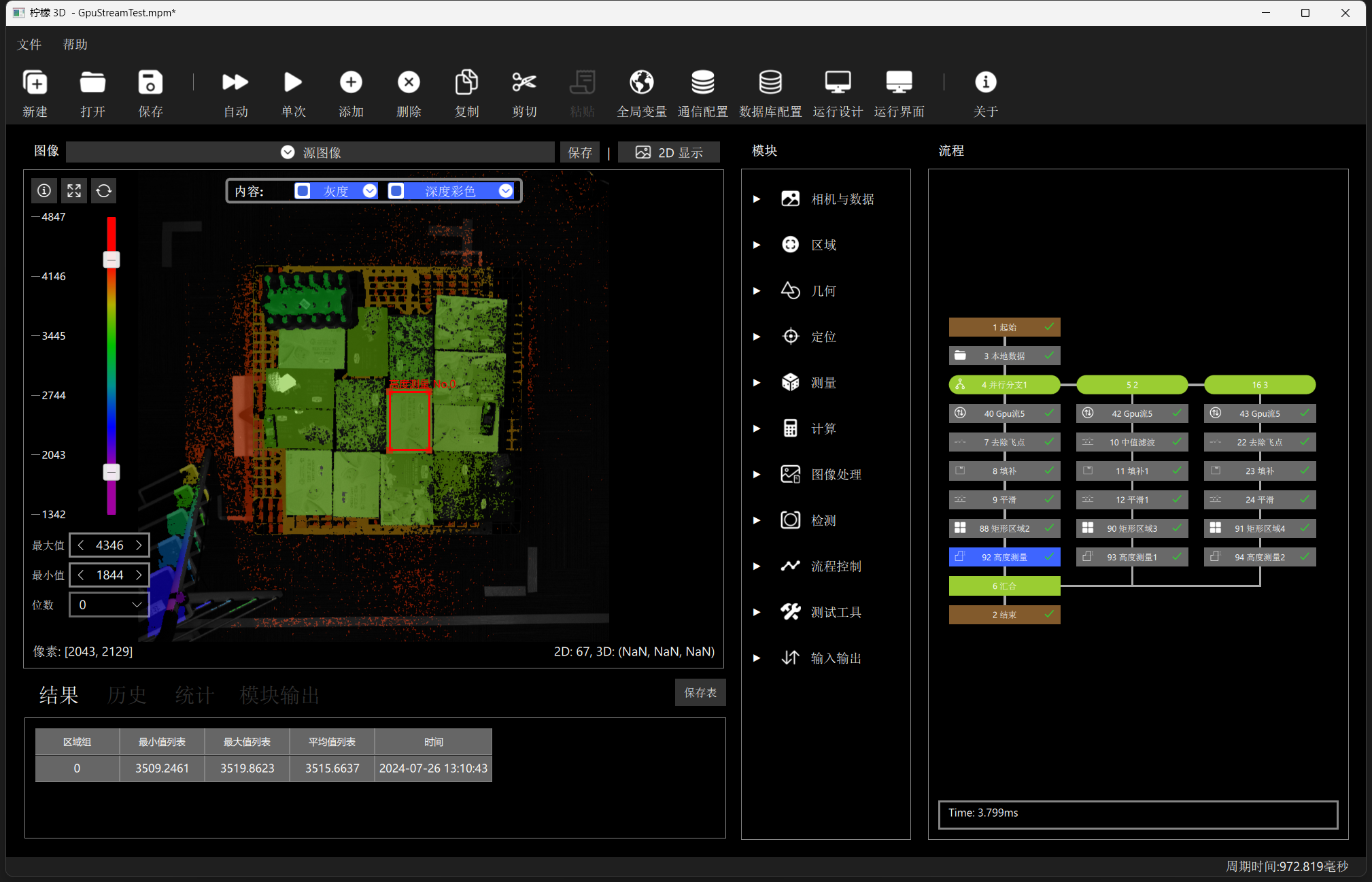
Task: Click the refresh view icon
Action: coord(104,190)
